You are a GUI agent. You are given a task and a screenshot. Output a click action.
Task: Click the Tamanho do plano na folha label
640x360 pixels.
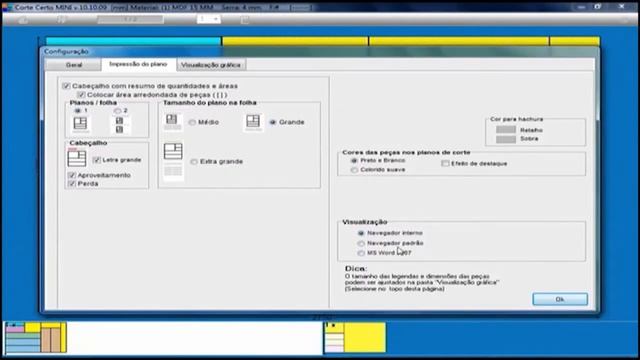coord(210,103)
